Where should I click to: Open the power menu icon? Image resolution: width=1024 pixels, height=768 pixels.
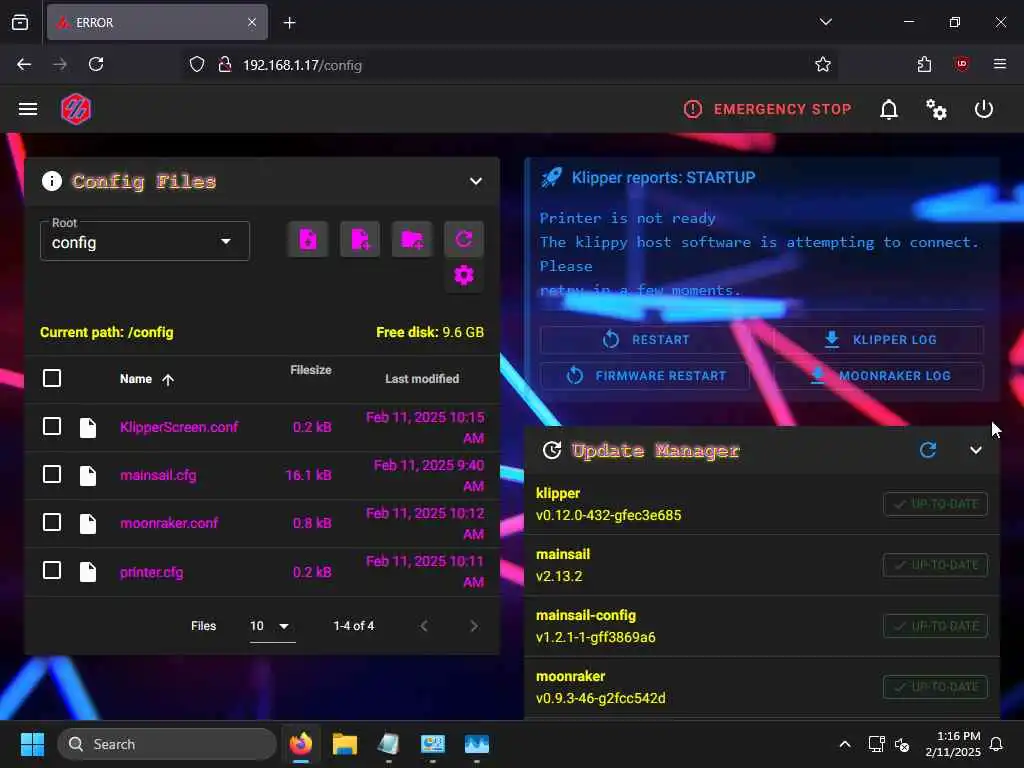click(984, 109)
